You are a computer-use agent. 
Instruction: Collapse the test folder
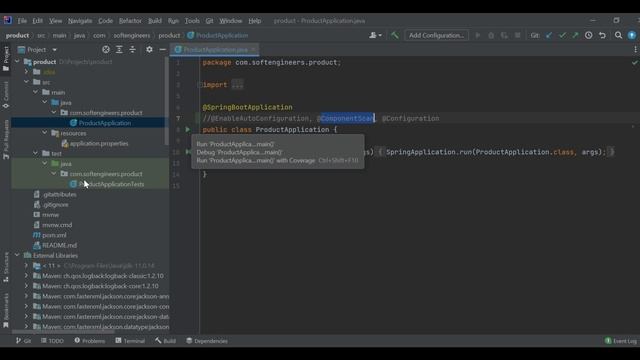click(36, 153)
